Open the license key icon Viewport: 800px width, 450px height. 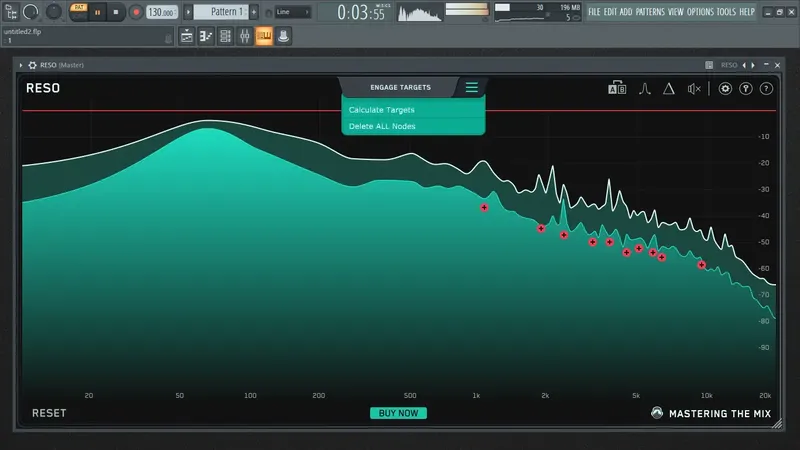746,89
